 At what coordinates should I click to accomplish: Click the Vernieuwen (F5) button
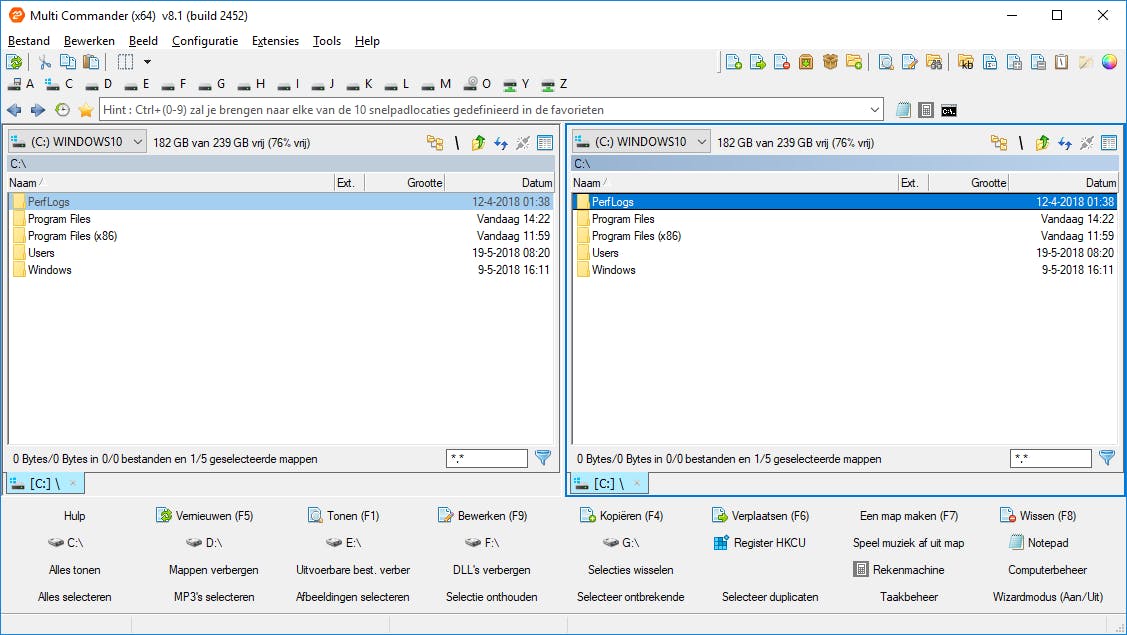[204, 516]
